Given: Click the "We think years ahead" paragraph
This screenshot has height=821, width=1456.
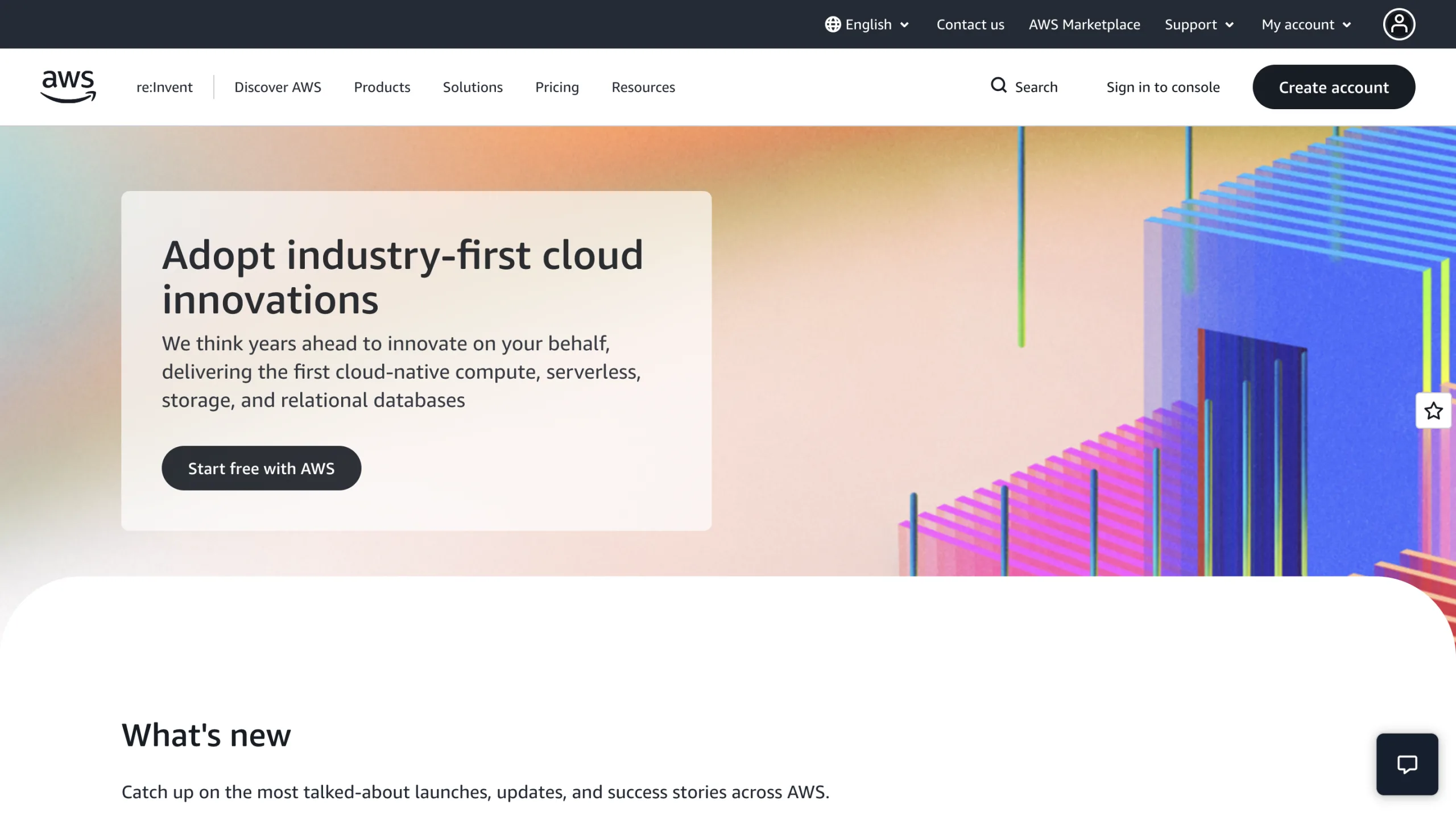Looking at the screenshot, I should [402, 371].
